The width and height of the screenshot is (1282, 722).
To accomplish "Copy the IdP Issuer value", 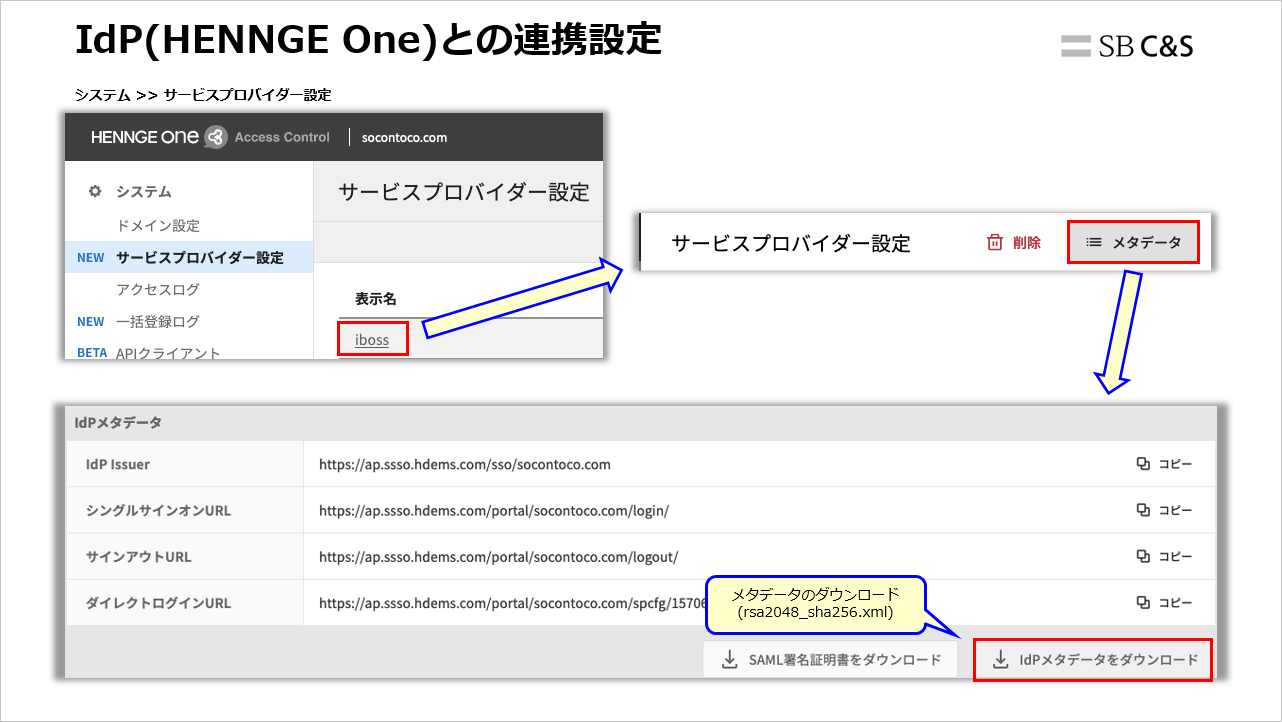I will pyautogui.click(x=1165, y=464).
